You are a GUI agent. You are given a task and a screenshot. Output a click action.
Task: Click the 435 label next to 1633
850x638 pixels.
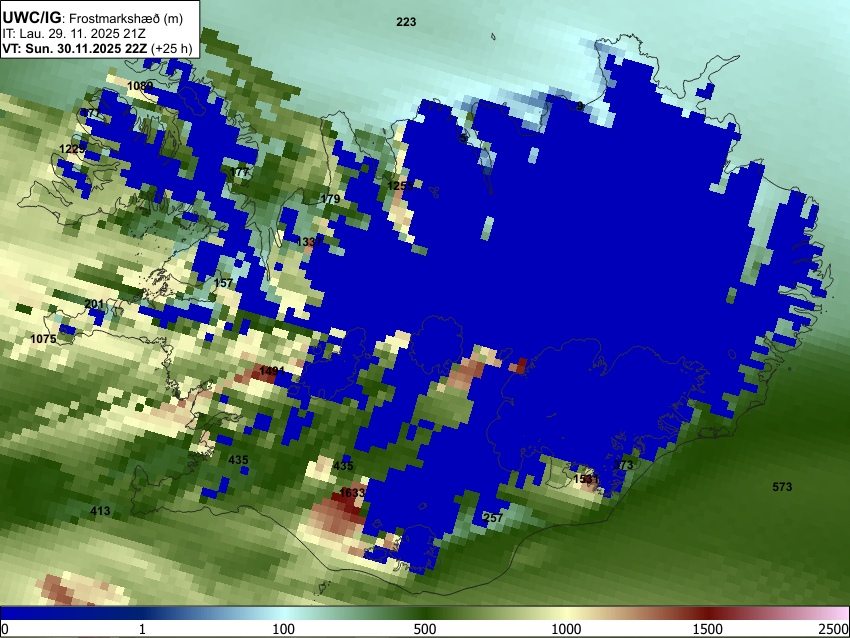[343, 466]
